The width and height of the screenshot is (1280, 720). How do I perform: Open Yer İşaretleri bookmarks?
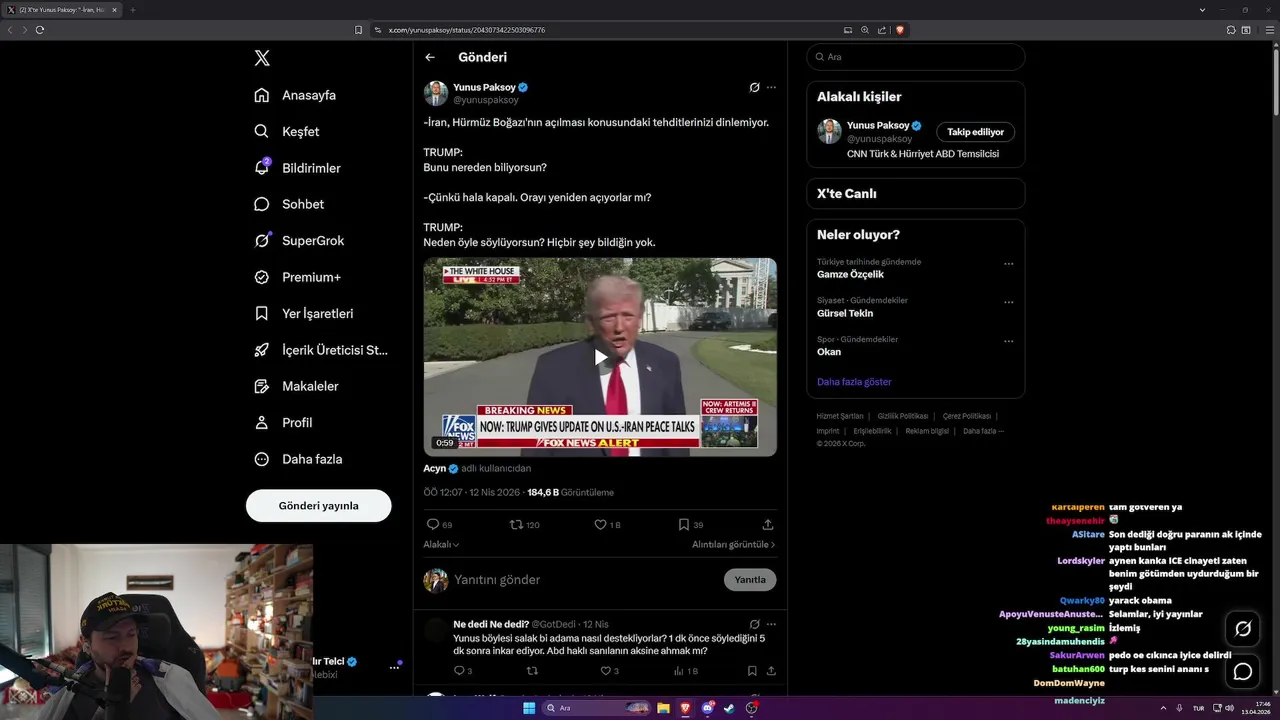point(304,313)
